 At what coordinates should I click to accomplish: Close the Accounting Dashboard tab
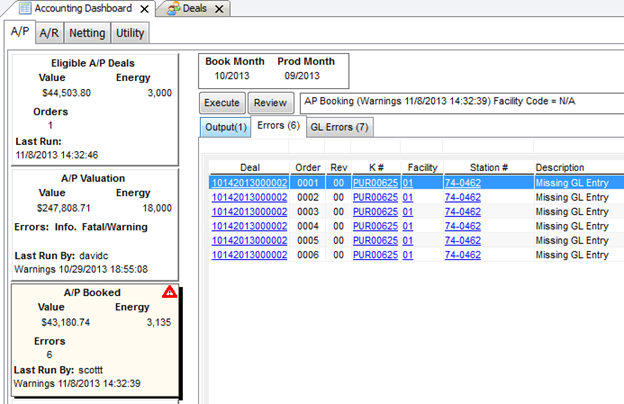click(x=145, y=8)
